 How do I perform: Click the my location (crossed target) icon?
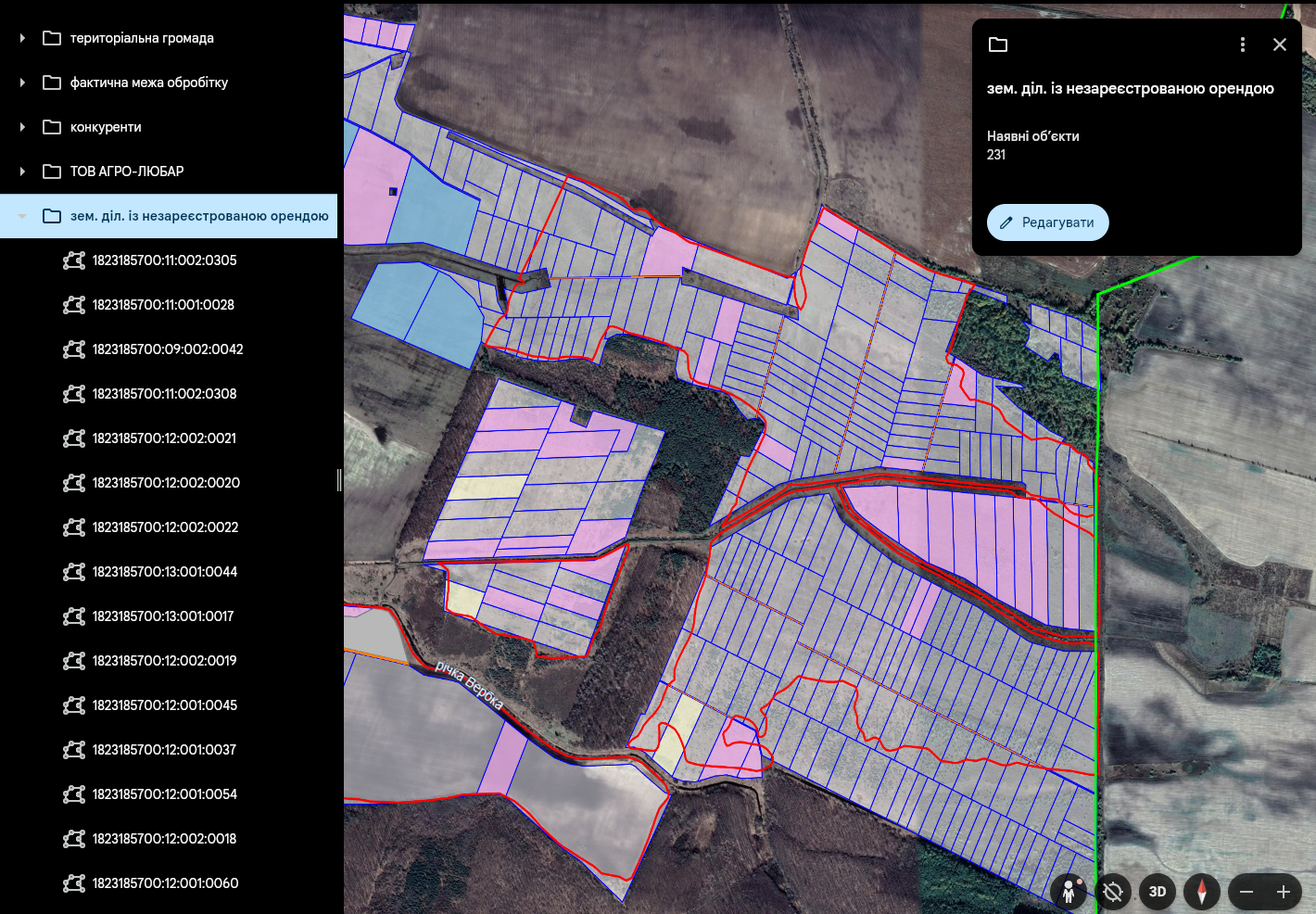[x=1113, y=892]
